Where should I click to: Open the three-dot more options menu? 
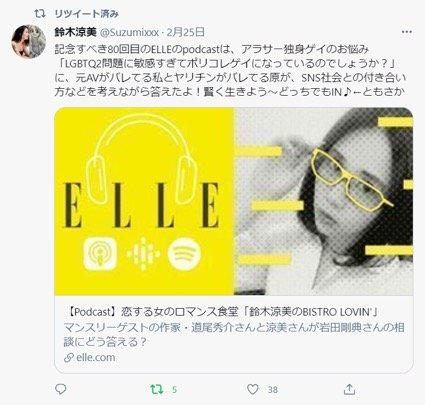click(x=407, y=32)
